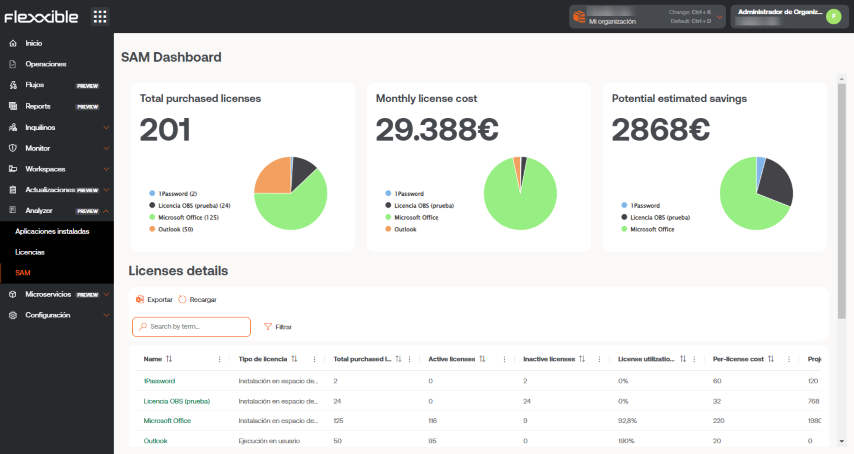The image size is (854, 454).
Task: Click Administrador de Organización account menu
Action: pyautogui.click(x=790, y=16)
